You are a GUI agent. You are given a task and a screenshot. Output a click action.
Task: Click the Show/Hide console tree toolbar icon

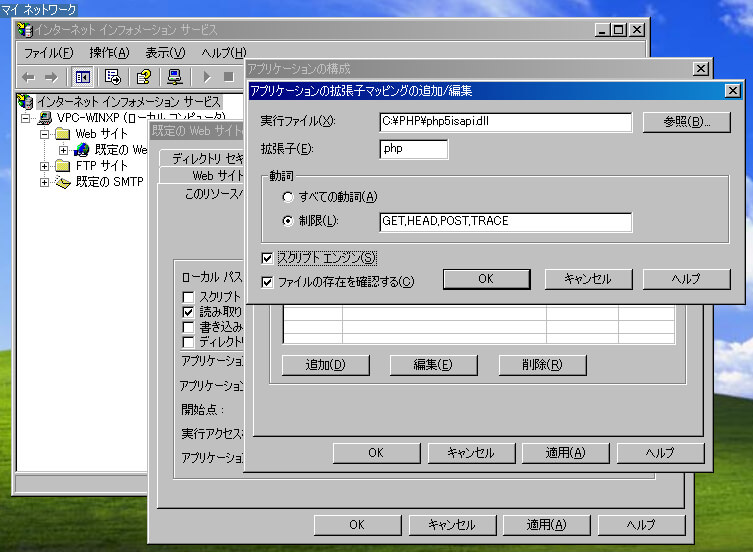pos(83,77)
